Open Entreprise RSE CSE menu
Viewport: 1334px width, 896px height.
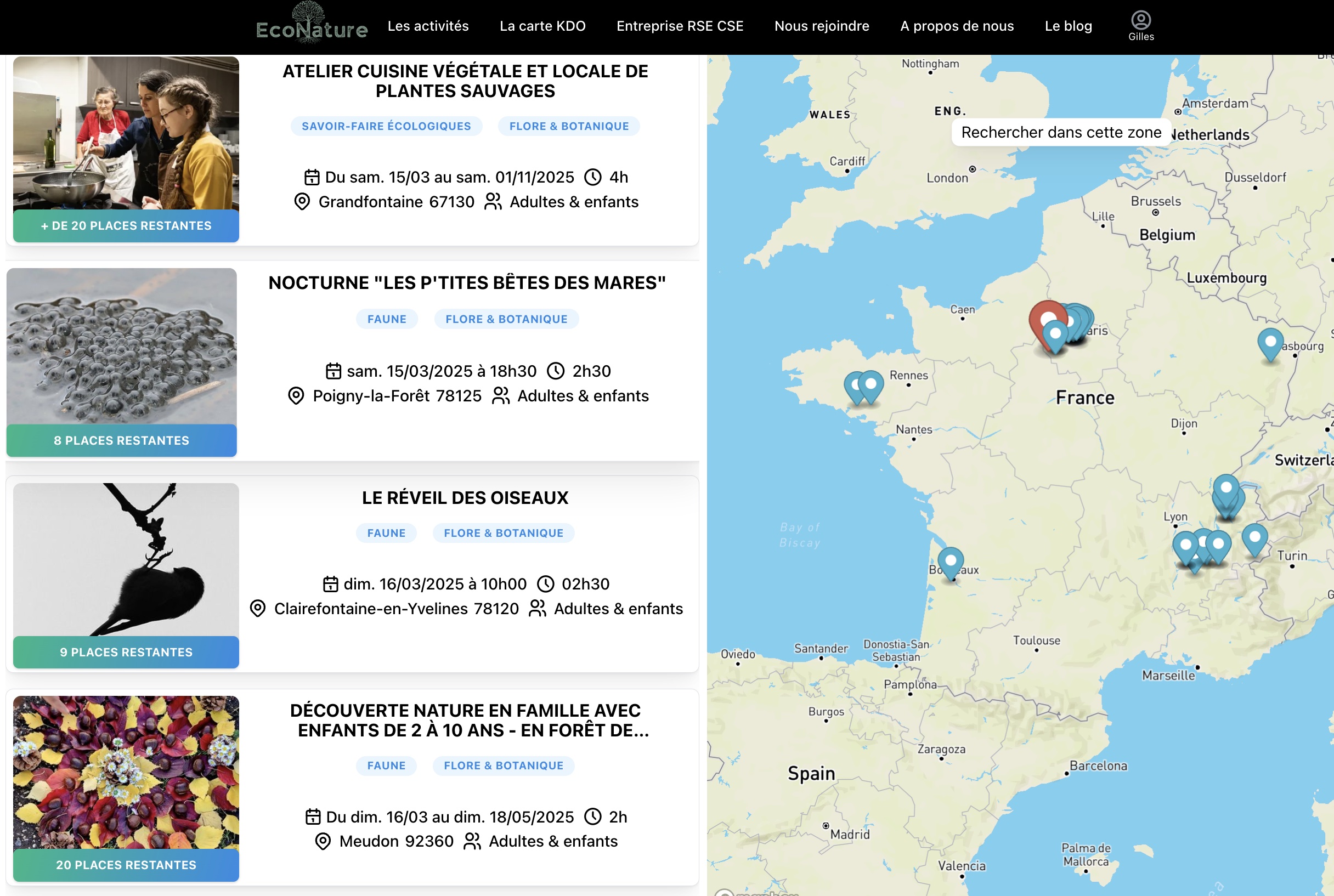pos(680,26)
